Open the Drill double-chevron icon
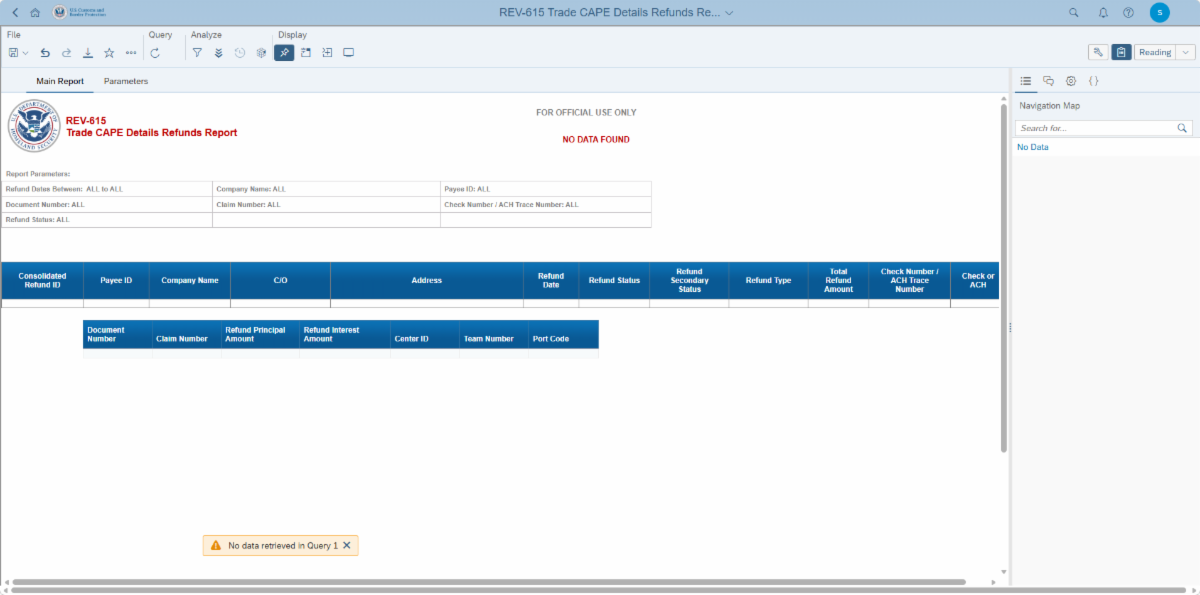Image resolution: width=1200 pixels, height=595 pixels. point(218,53)
